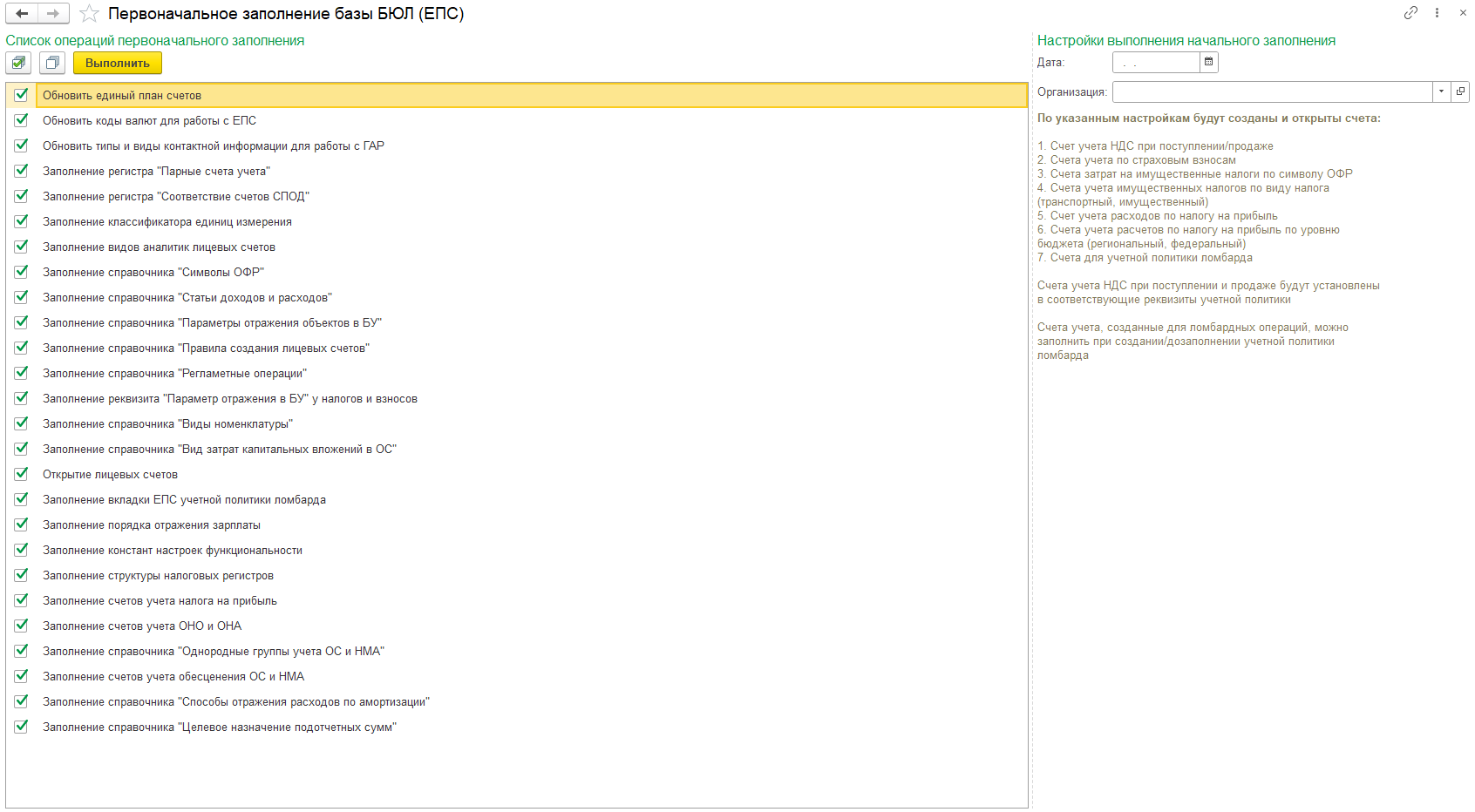This screenshot has width=1475, height=812.
Task: Toggle checkbox for 'Виды номенклатуры'
Action: (x=21, y=423)
